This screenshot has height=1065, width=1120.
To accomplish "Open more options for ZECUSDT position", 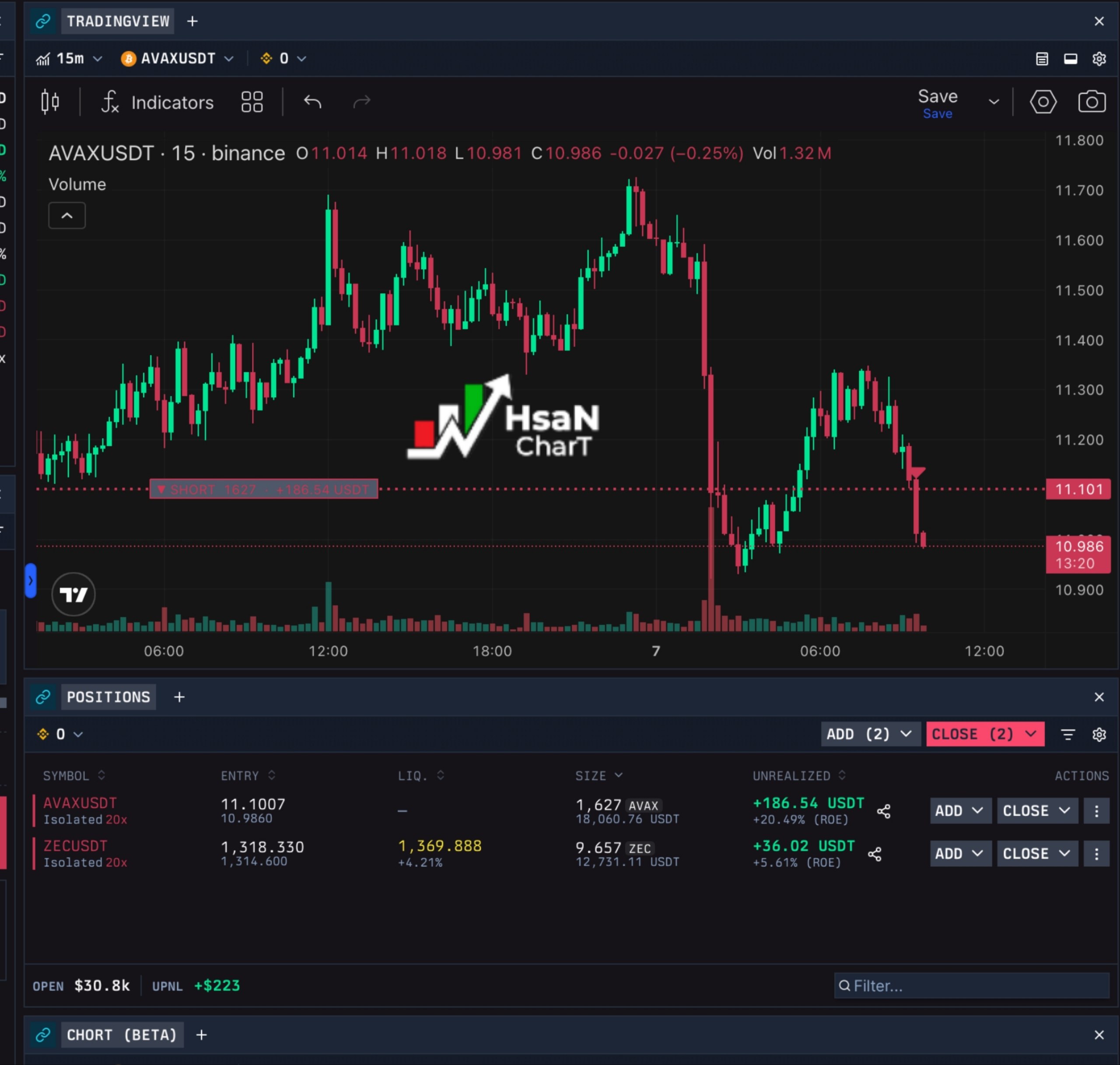I will point(1097,854).
